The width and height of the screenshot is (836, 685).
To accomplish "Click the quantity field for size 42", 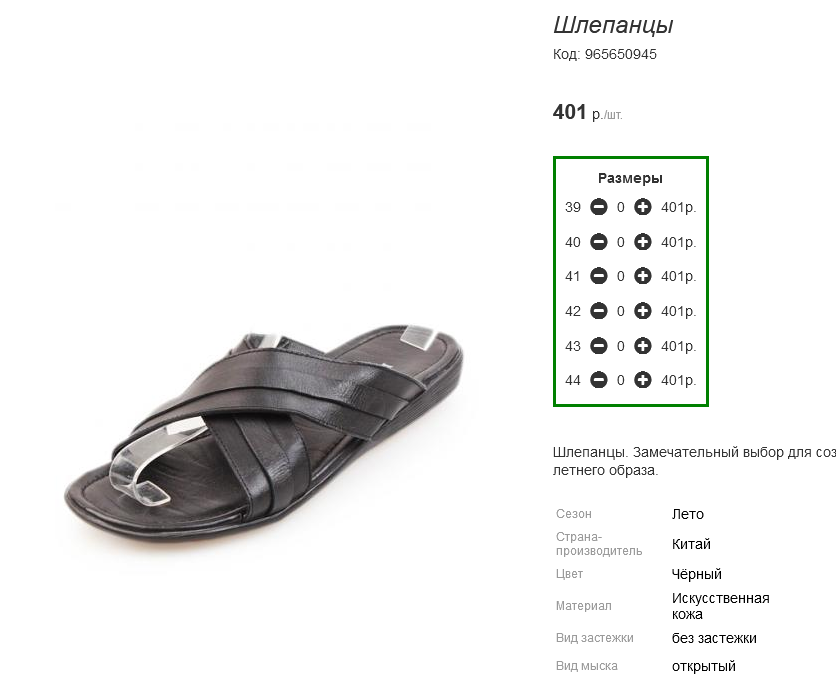I will 621,311.
